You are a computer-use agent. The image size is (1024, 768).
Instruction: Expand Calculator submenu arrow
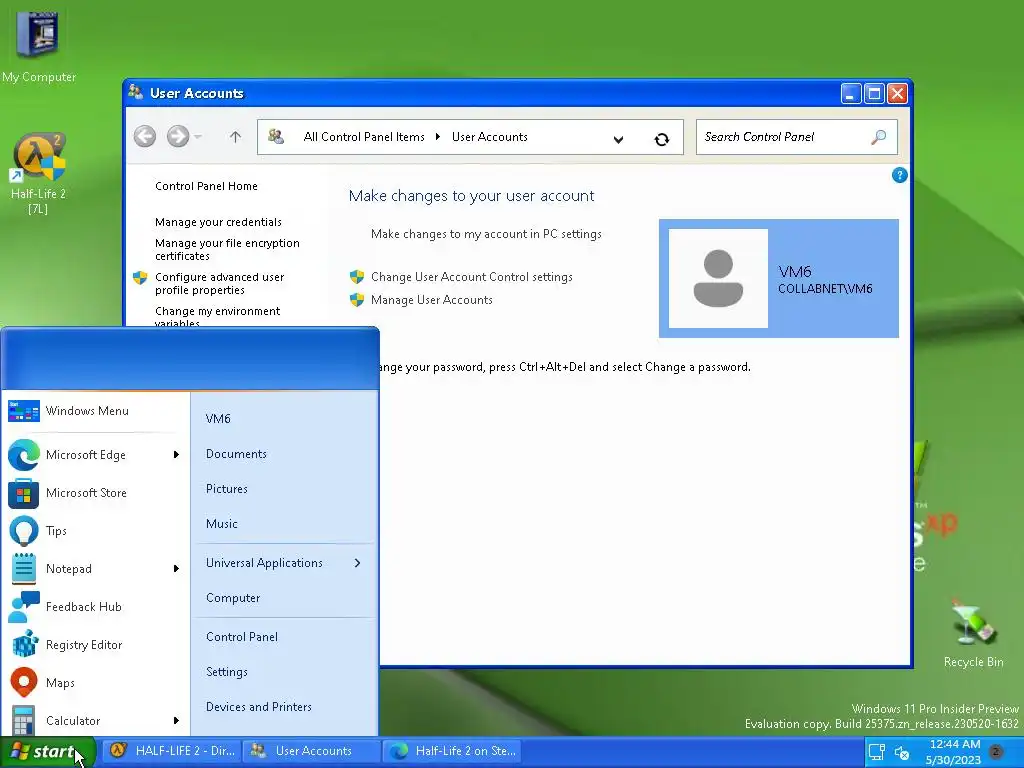click(176, 720)
